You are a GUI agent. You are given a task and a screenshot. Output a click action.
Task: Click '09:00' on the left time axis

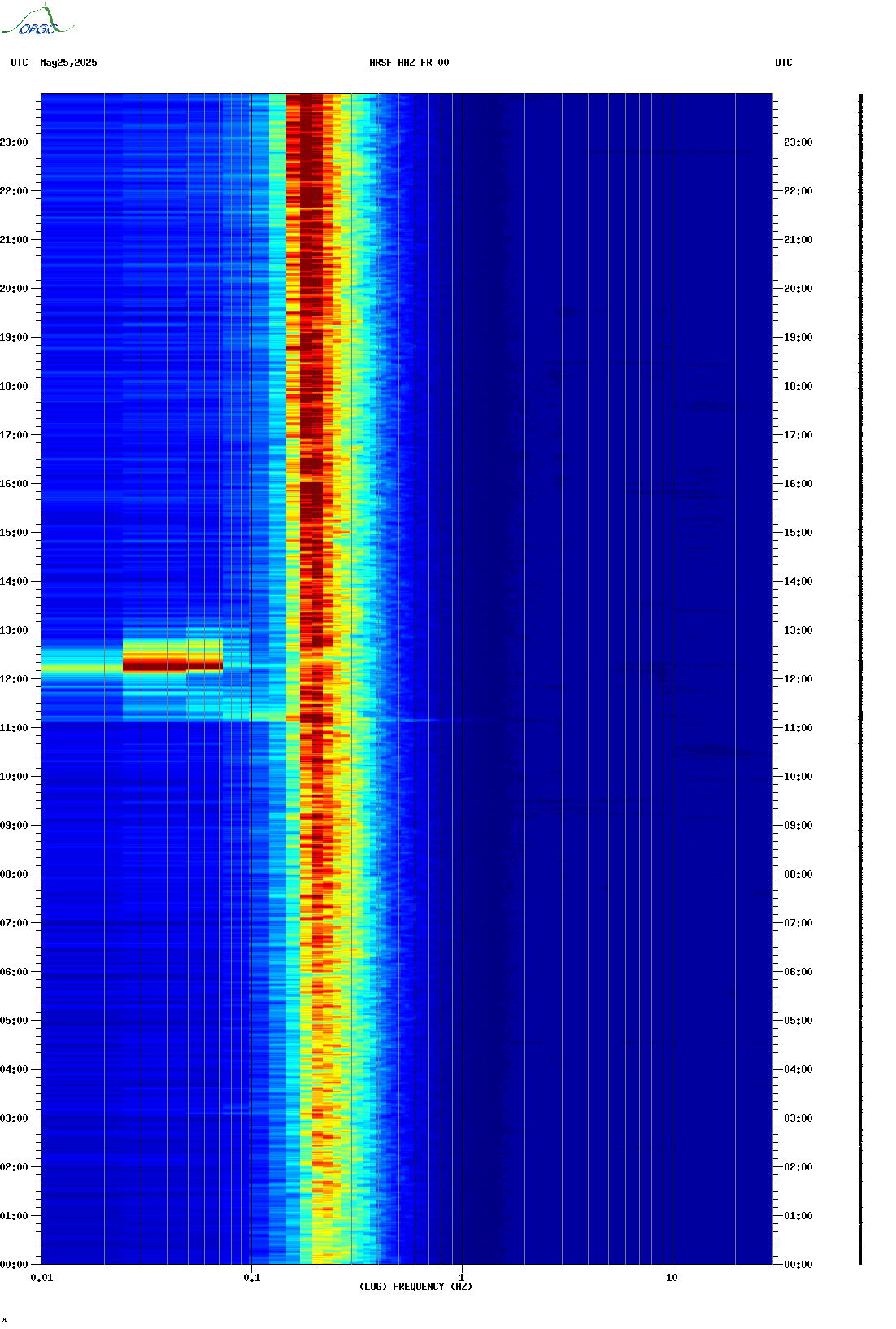point(14,826)
